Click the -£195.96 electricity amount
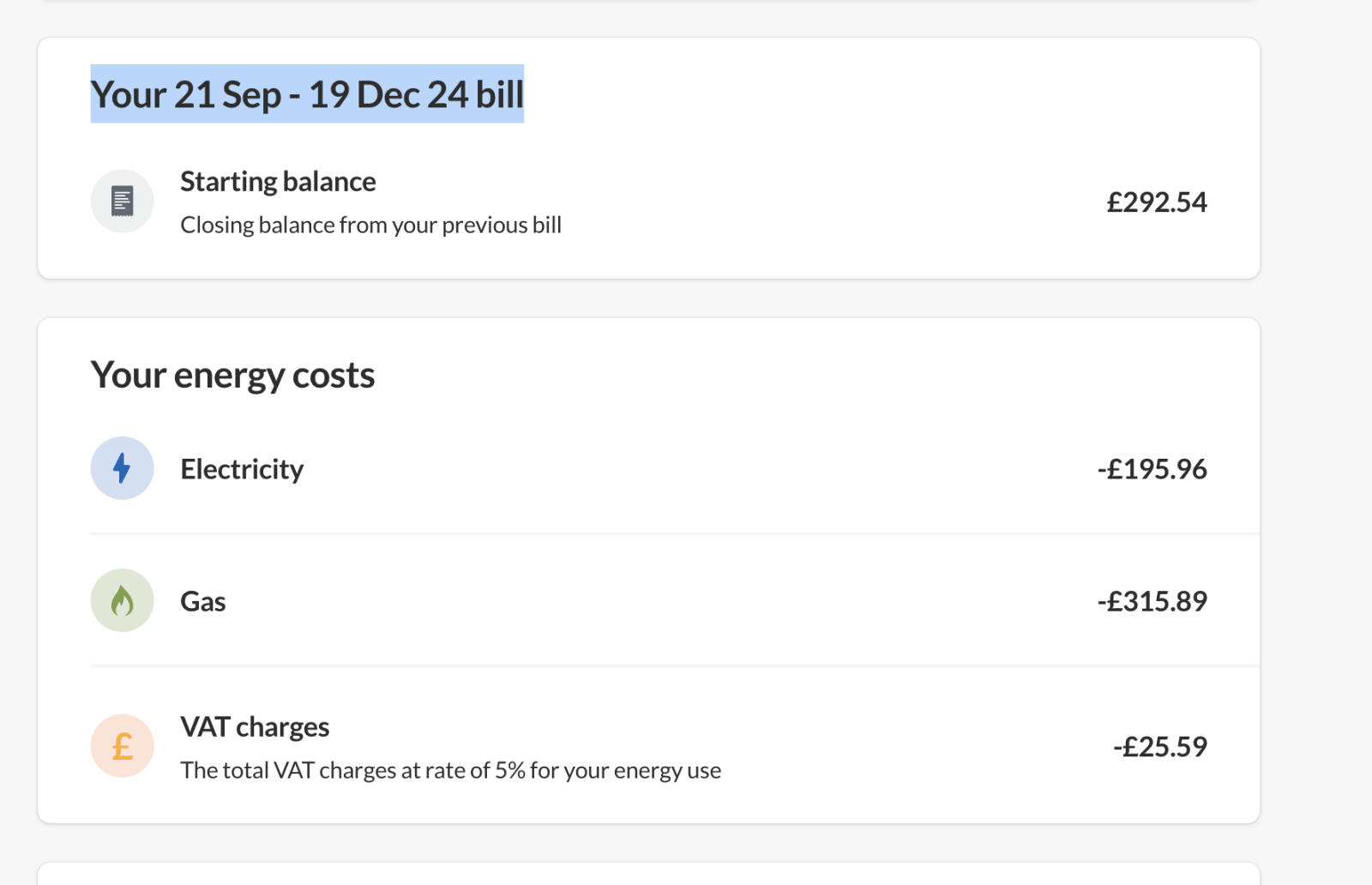Viewport: 1372px width, 885px height. (1152, 469)
